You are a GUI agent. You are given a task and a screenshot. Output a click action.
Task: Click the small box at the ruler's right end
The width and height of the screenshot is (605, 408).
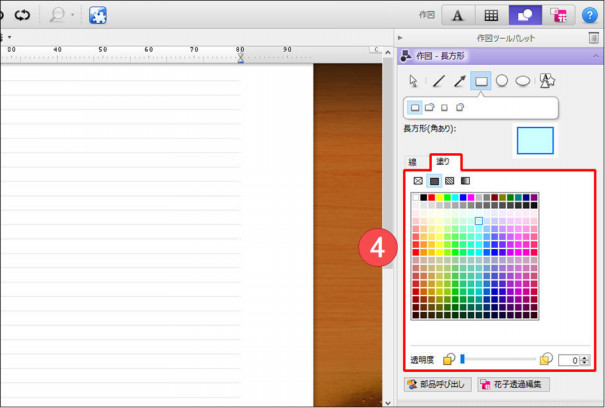coord(375,50)
